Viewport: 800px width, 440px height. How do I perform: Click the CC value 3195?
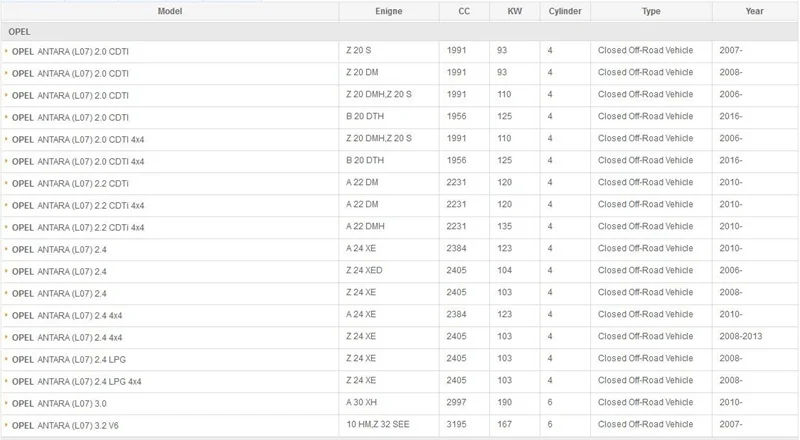point(456,424)
